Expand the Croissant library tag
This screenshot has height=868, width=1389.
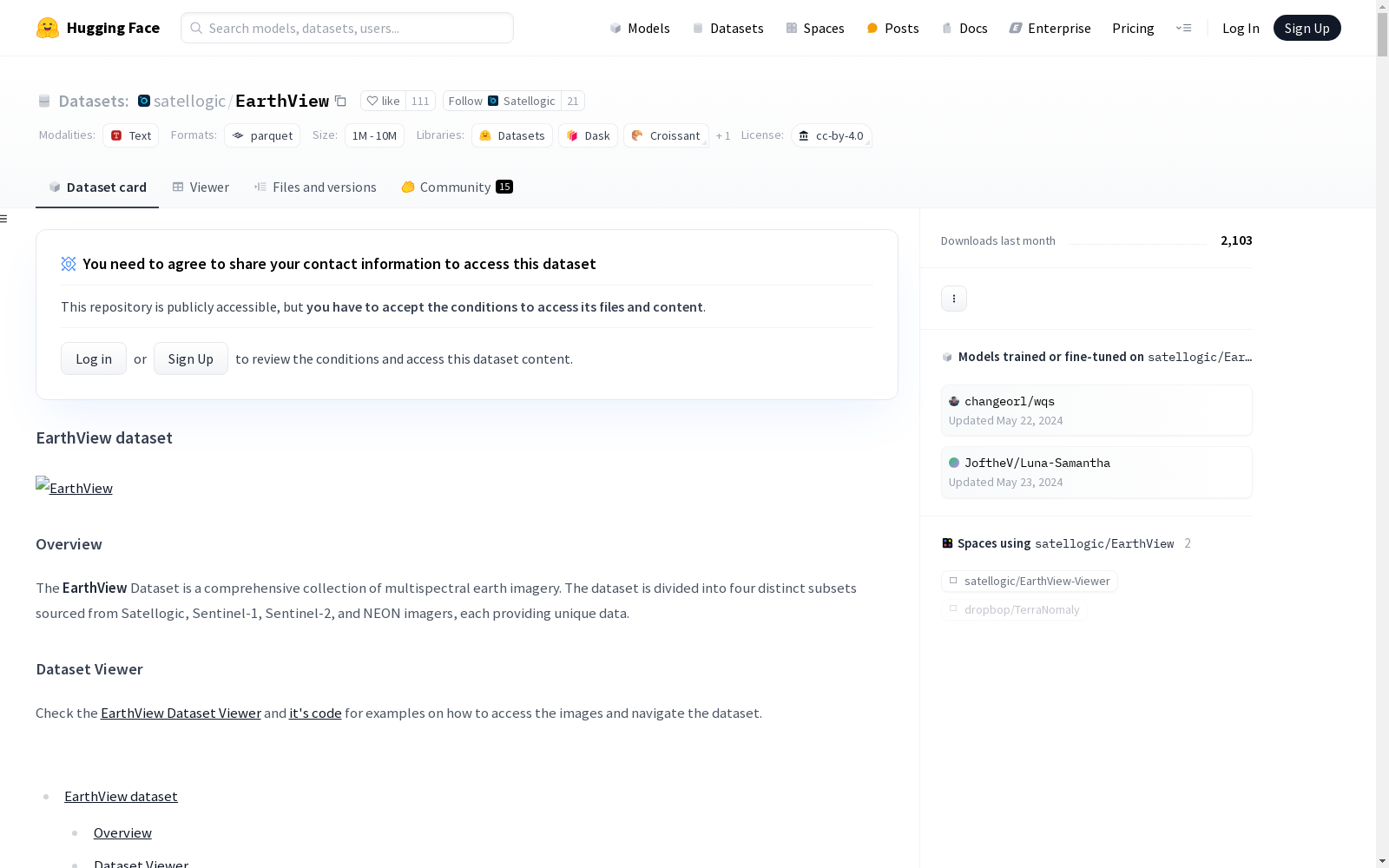pos(666,135)
